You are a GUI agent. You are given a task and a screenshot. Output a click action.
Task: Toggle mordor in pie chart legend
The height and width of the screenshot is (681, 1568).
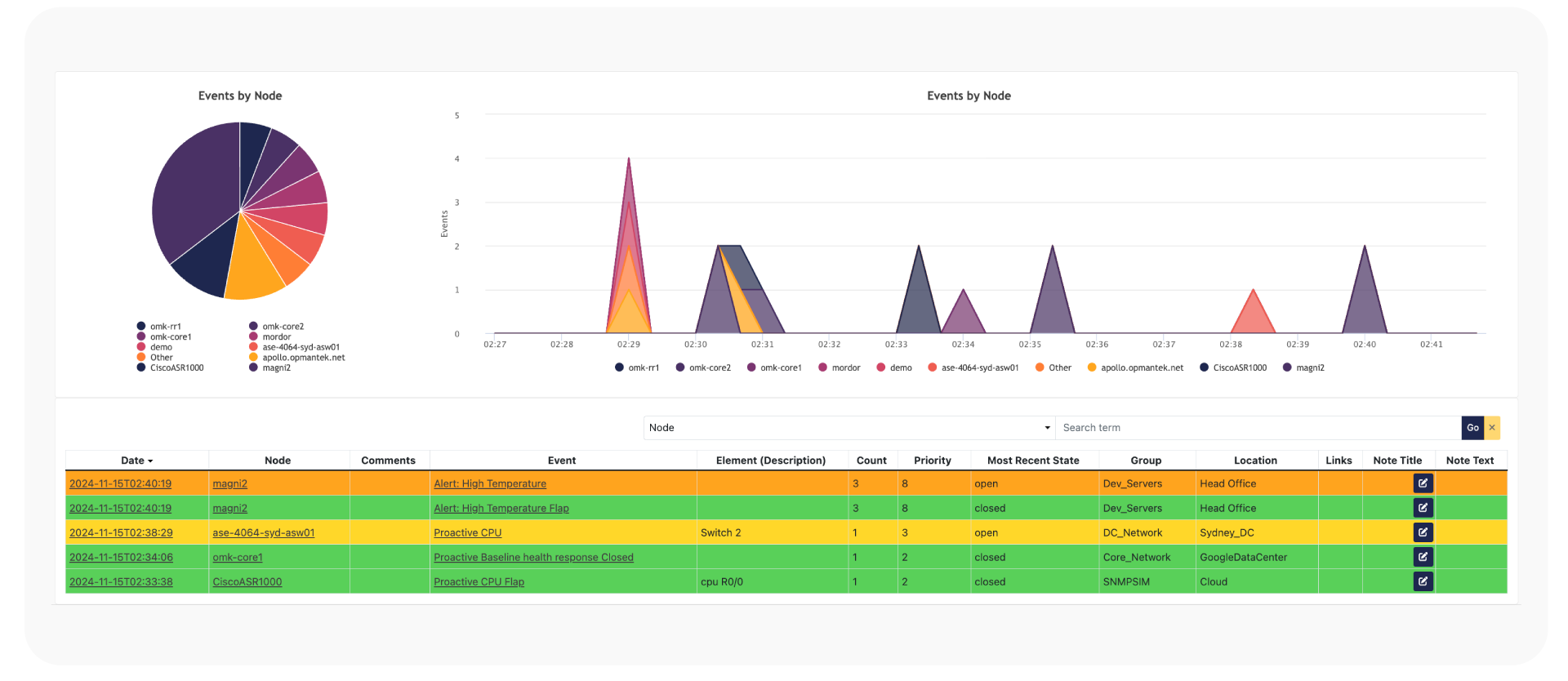coord(270,336)
